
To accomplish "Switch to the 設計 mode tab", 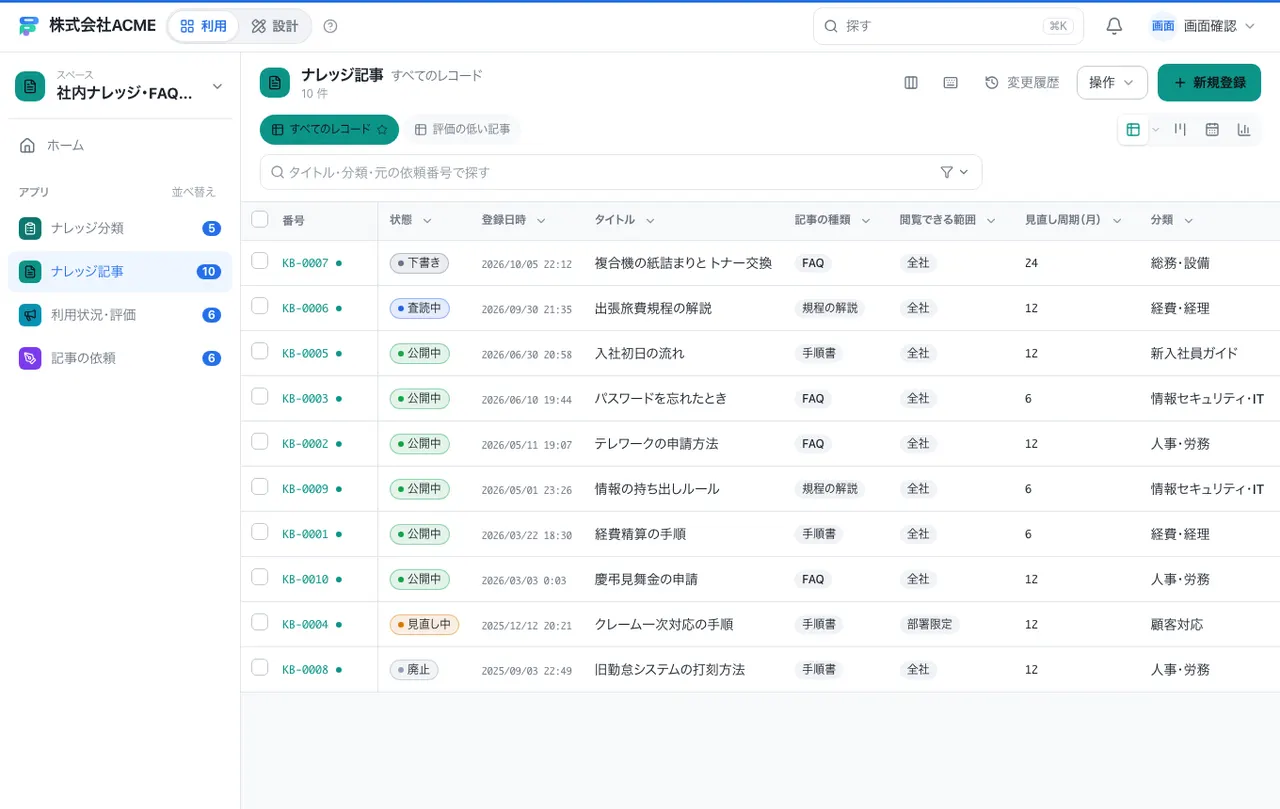I will 275,26.
